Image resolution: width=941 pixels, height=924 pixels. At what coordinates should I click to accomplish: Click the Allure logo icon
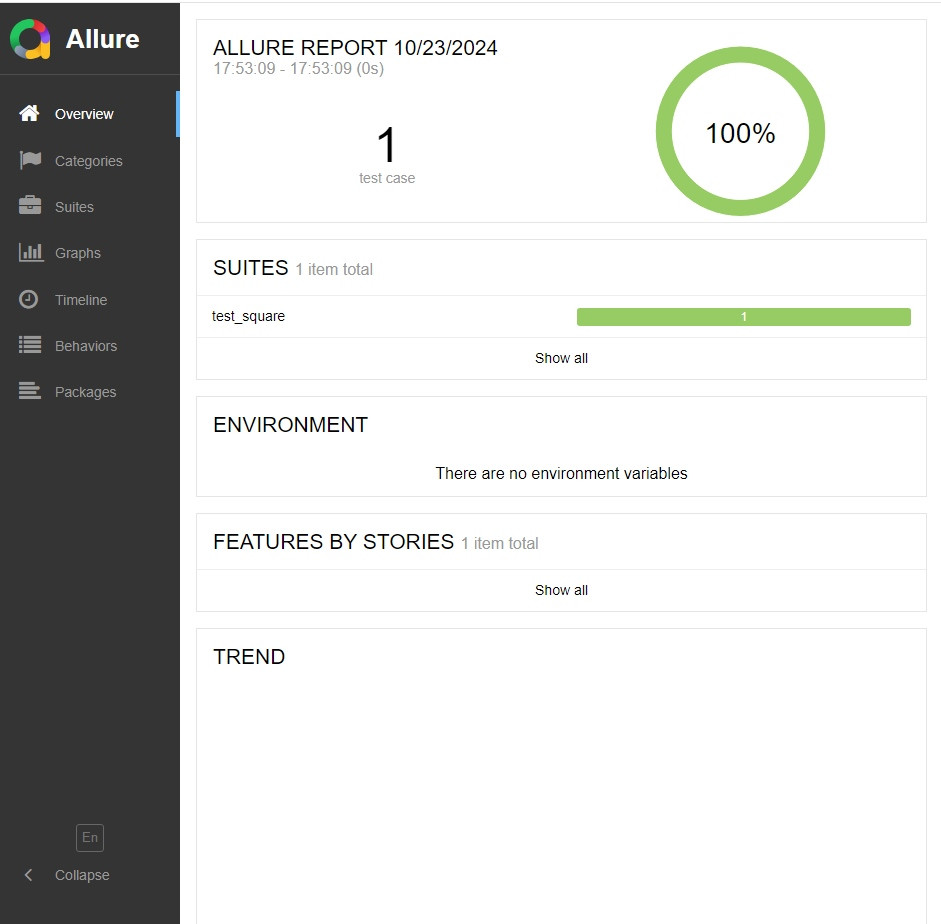pyautogui.click(x=30, y=40)
